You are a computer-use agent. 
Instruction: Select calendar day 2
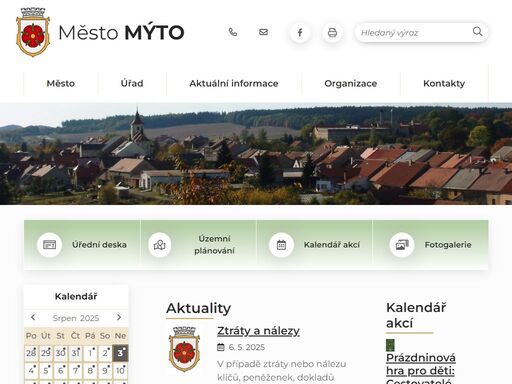(105, 353)
